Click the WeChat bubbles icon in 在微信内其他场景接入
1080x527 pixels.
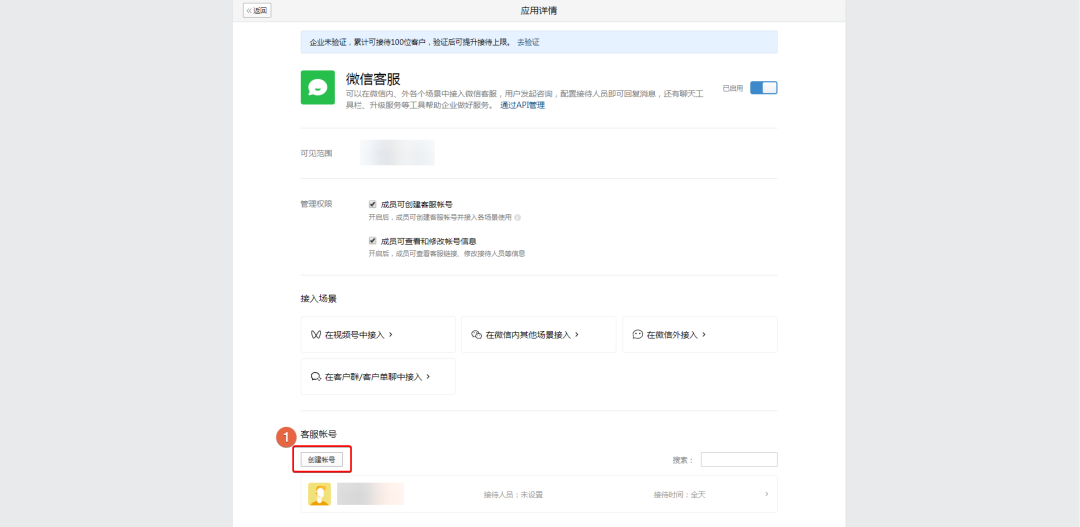click(477, 335)
